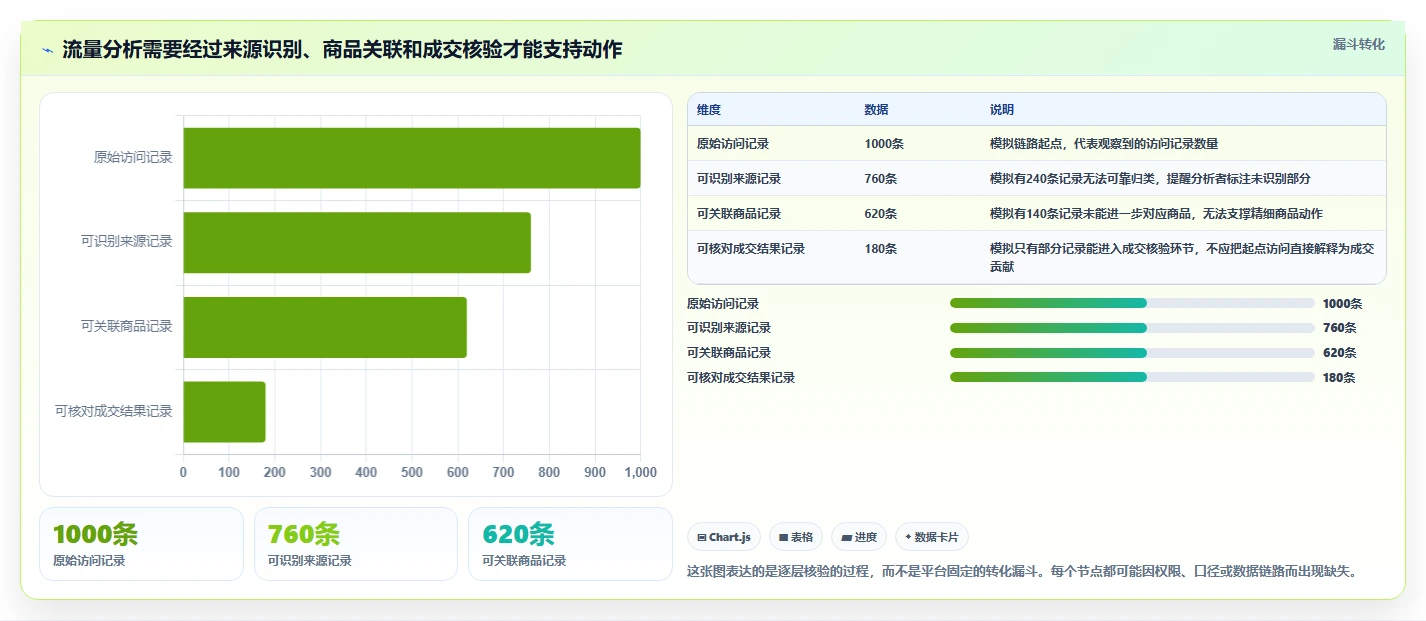Click table value 180条

[881, 249]
